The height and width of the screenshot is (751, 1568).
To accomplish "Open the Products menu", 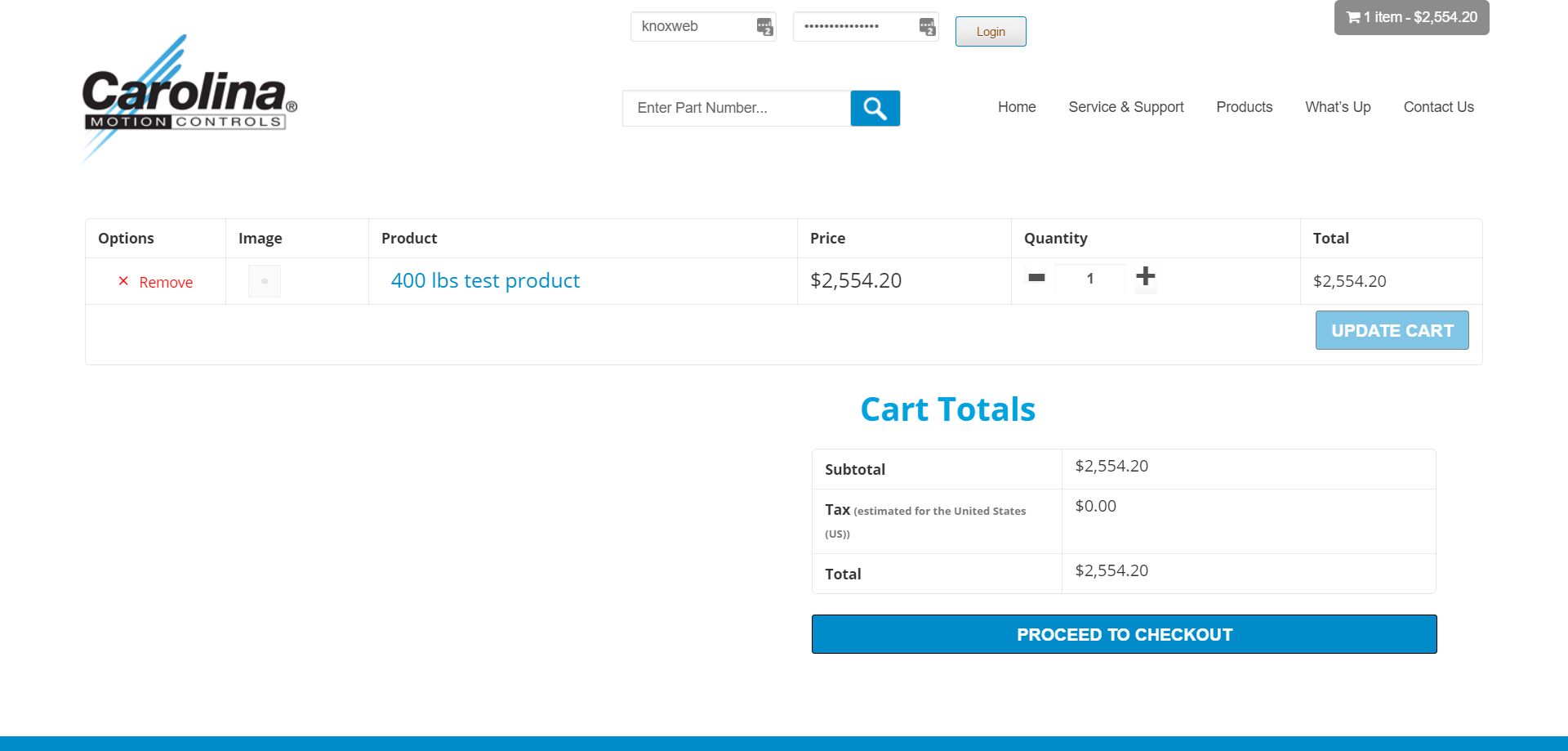I will coord(1244,107).
